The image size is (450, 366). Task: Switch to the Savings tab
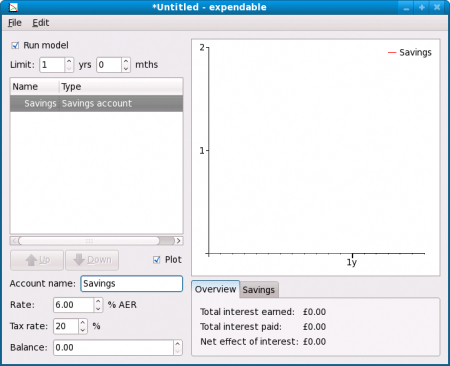(259, 290)
